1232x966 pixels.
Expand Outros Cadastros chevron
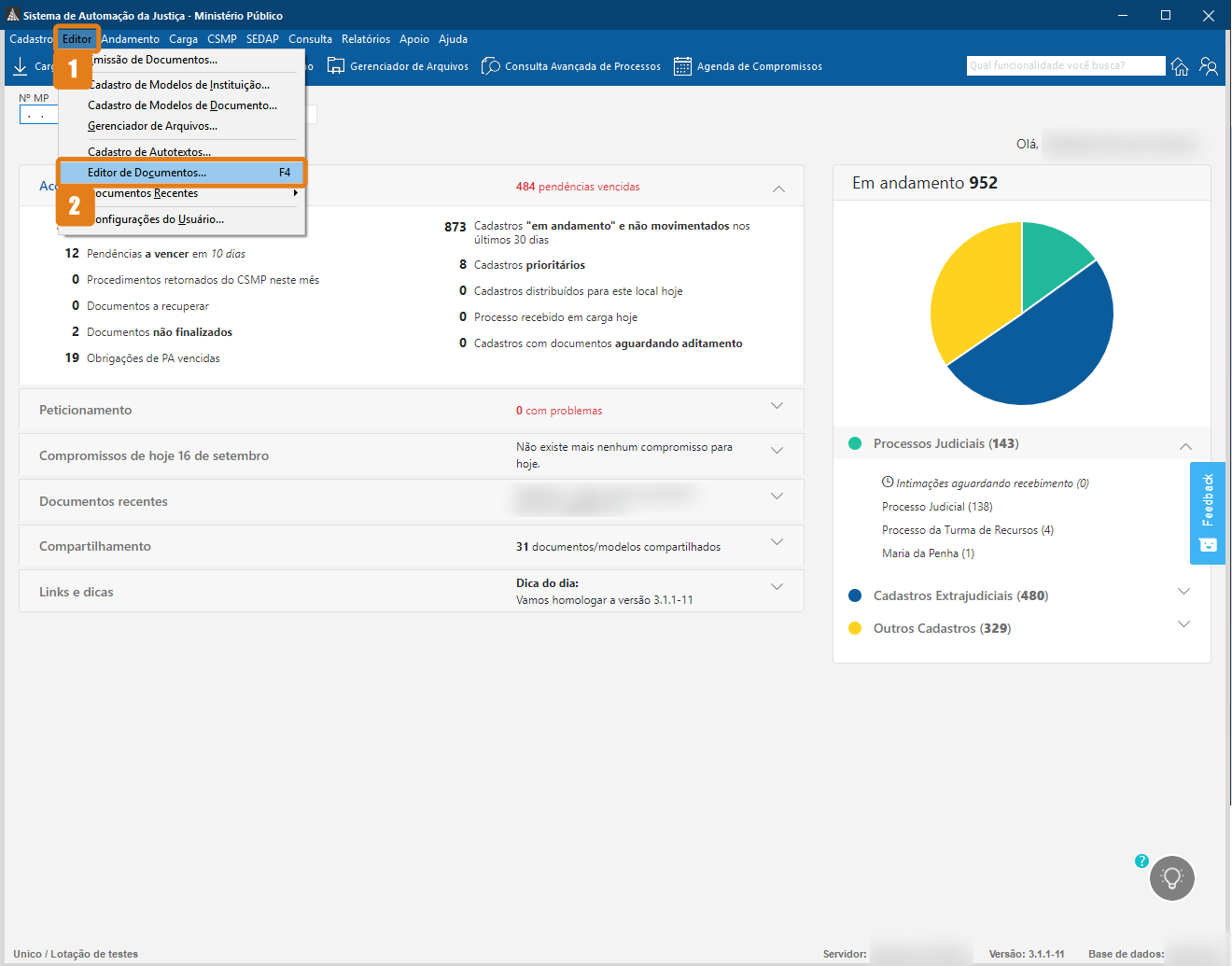point(1184,624)
